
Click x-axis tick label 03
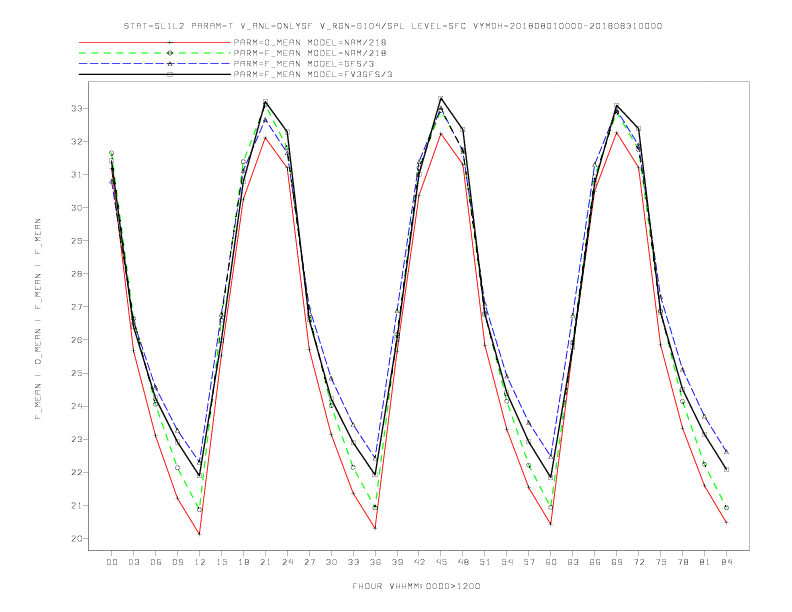tap(134, 562)
